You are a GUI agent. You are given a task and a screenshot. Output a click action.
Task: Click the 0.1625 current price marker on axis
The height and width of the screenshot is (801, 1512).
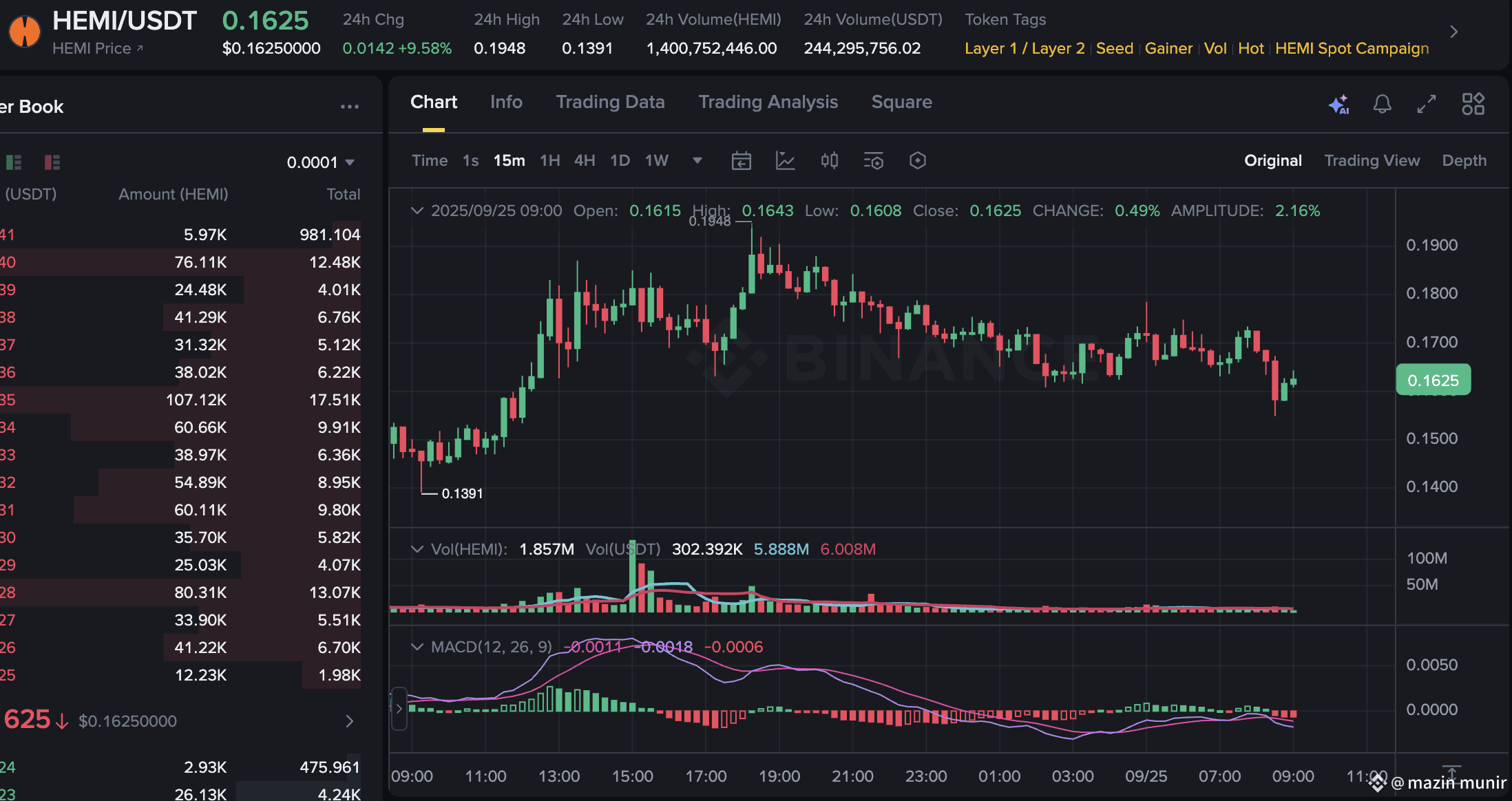(1434, 380)
